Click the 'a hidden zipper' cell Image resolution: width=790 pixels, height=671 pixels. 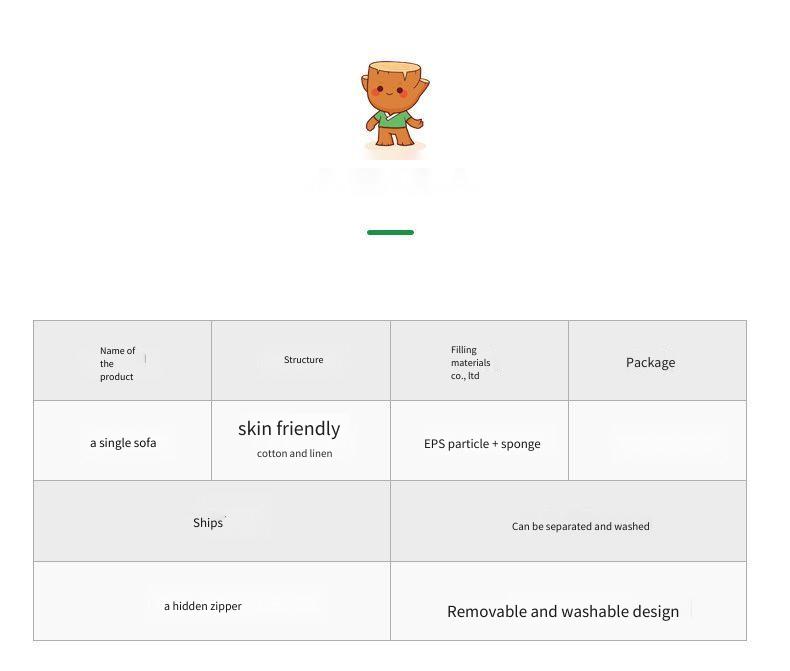[x=212, y=601]
